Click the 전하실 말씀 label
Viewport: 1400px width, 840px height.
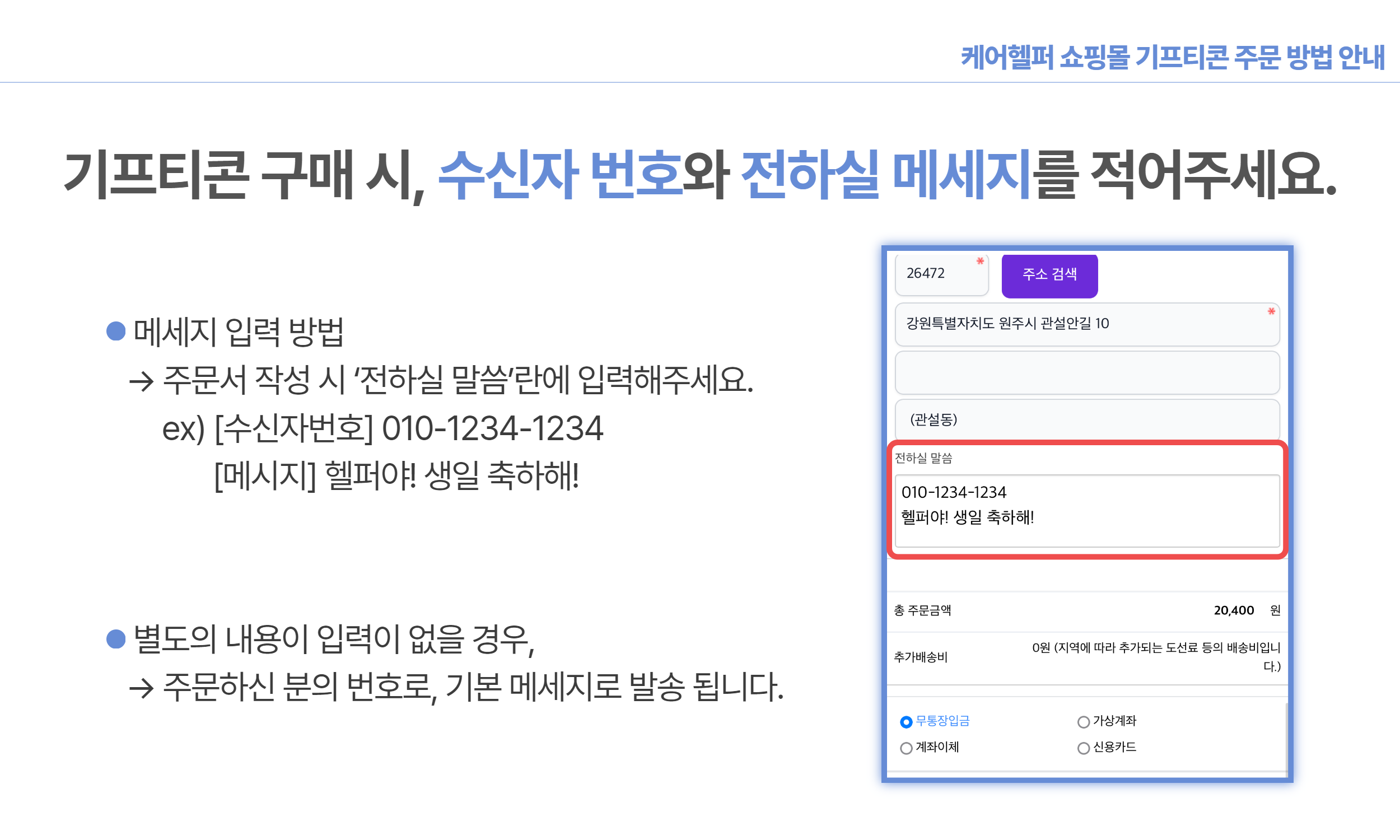coord(923,458)
